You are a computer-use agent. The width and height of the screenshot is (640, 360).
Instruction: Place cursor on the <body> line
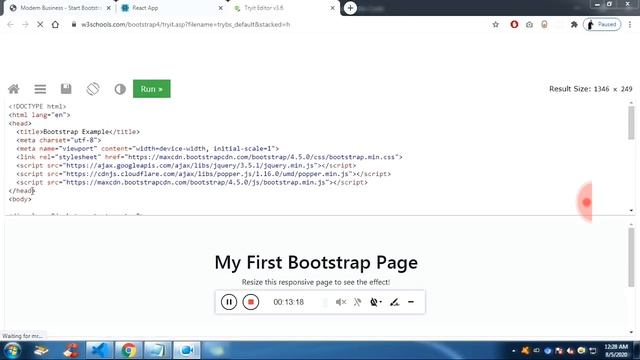tap(20, 199)
